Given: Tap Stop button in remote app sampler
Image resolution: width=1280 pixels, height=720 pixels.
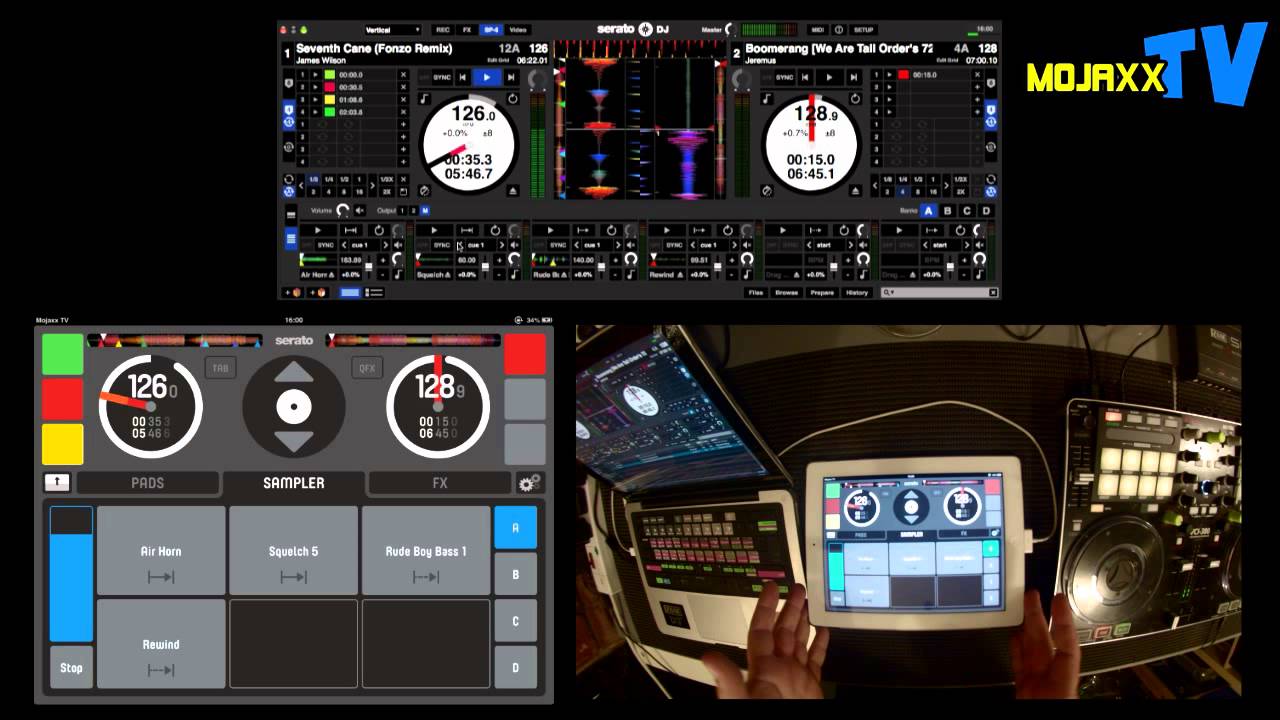Looking at the screenshot, I should click(x=71, y=668).
